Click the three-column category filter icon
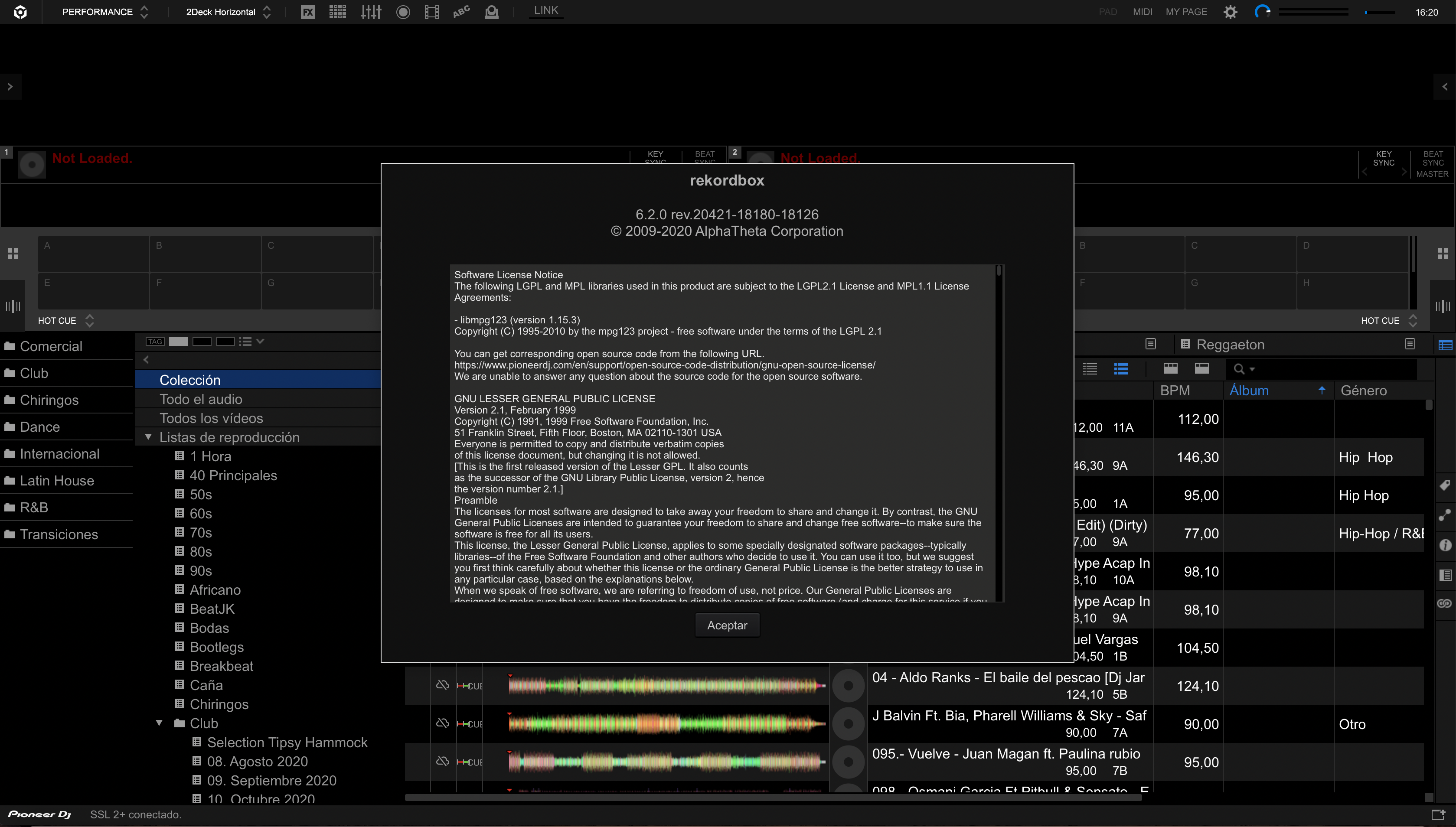This screenshot has height=827, width=1456. point(1170,368)
